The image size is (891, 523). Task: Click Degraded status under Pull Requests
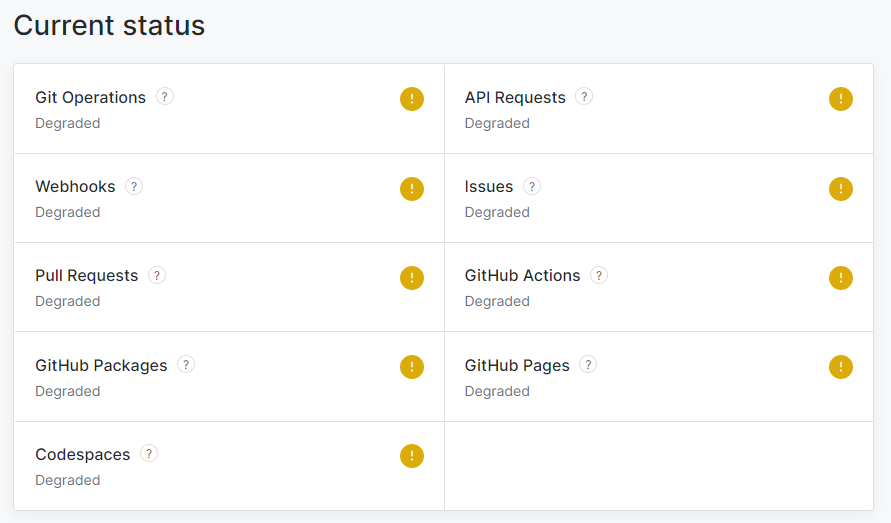coord(68,301)
